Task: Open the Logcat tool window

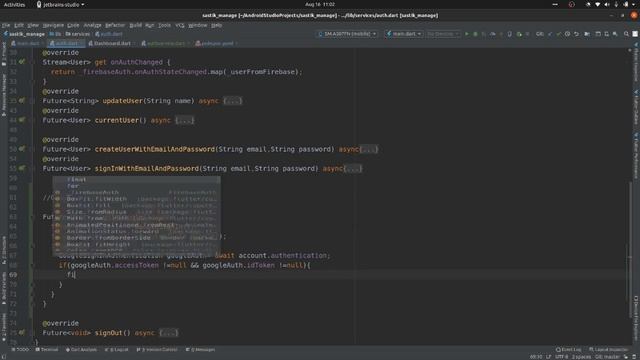Action: (117, 350)
